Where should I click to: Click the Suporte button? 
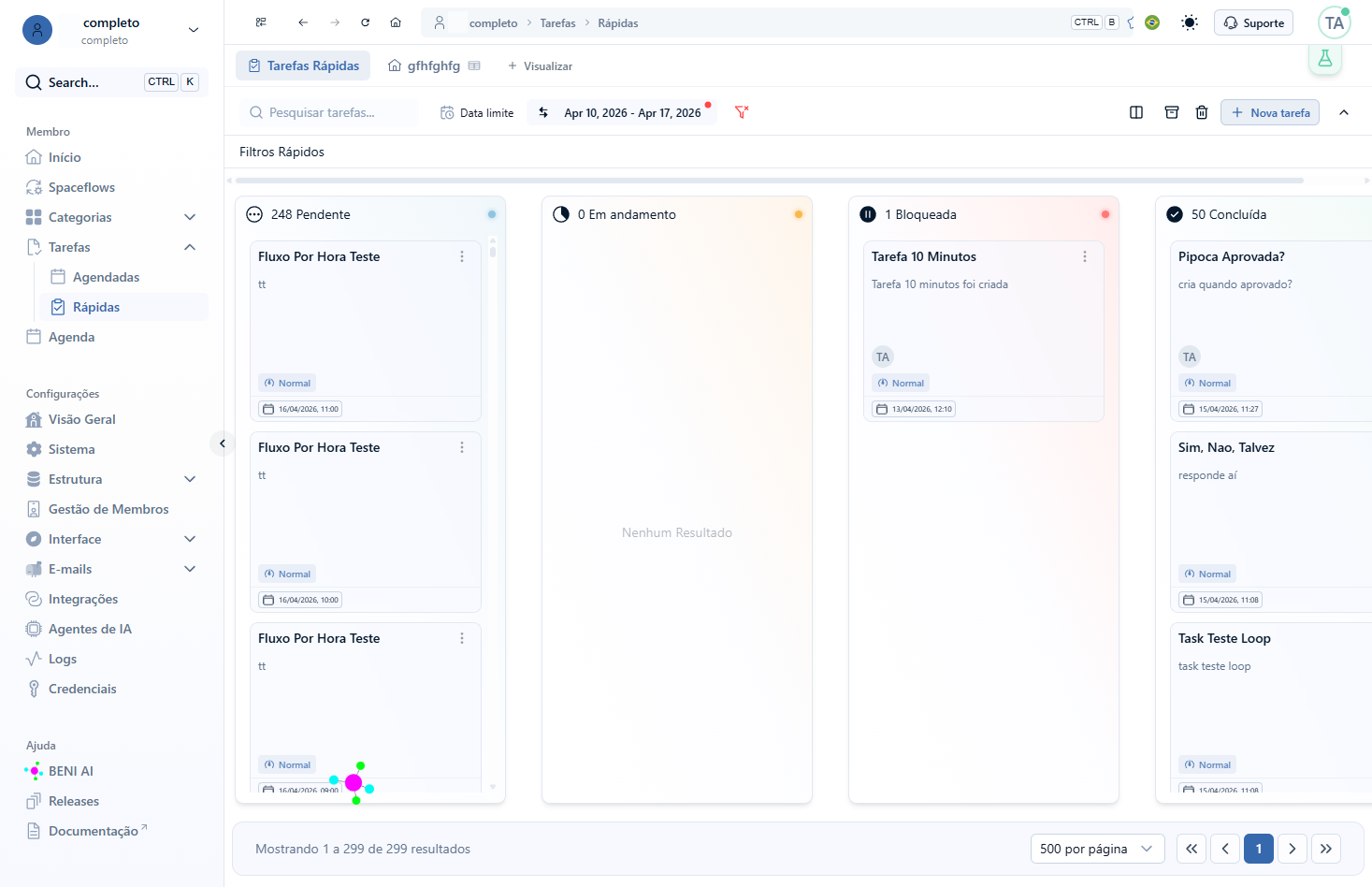[x=1253, y=22]
